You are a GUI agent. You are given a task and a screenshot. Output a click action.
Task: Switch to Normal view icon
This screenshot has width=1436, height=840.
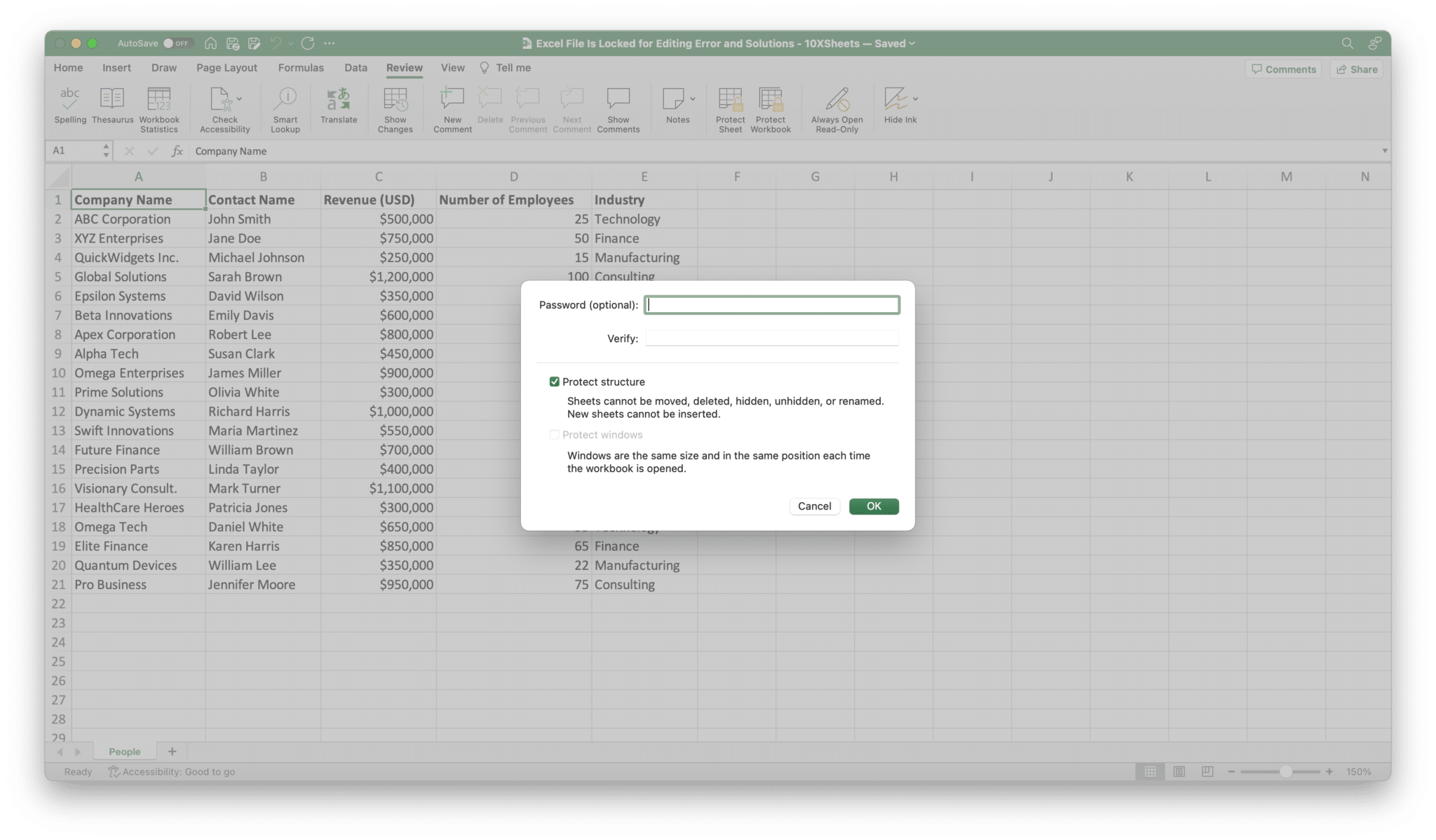[1151, 771]
